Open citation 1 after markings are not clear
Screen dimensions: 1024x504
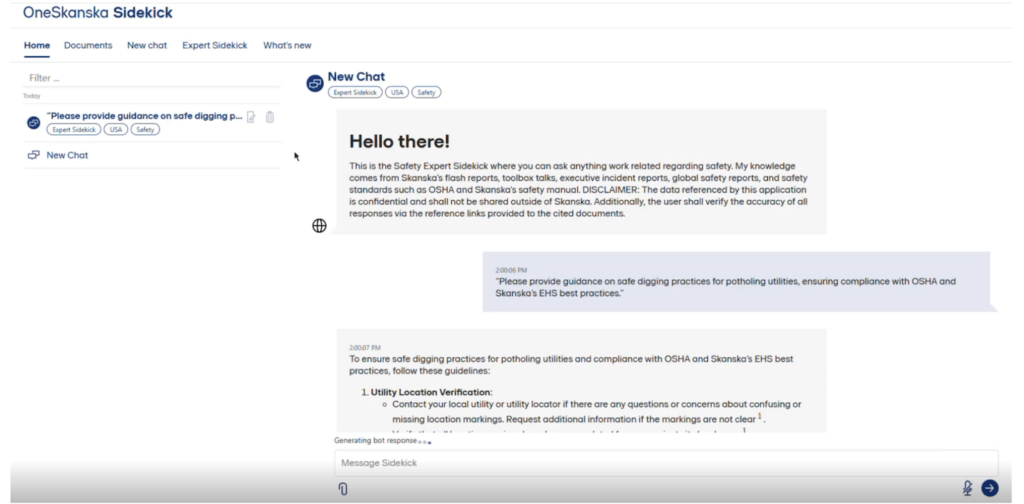(x=760, y=417)
